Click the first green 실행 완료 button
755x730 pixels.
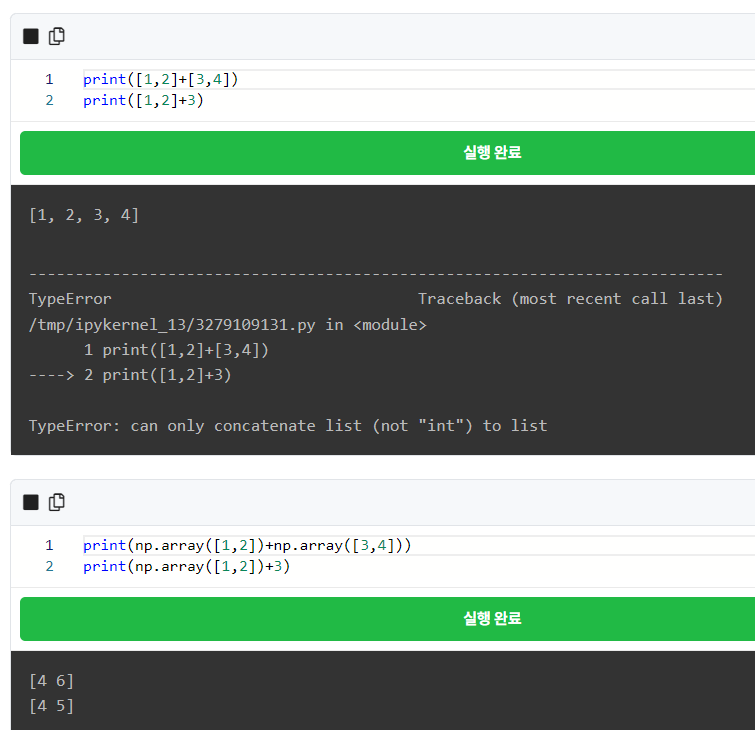click(x=388, y=153)
